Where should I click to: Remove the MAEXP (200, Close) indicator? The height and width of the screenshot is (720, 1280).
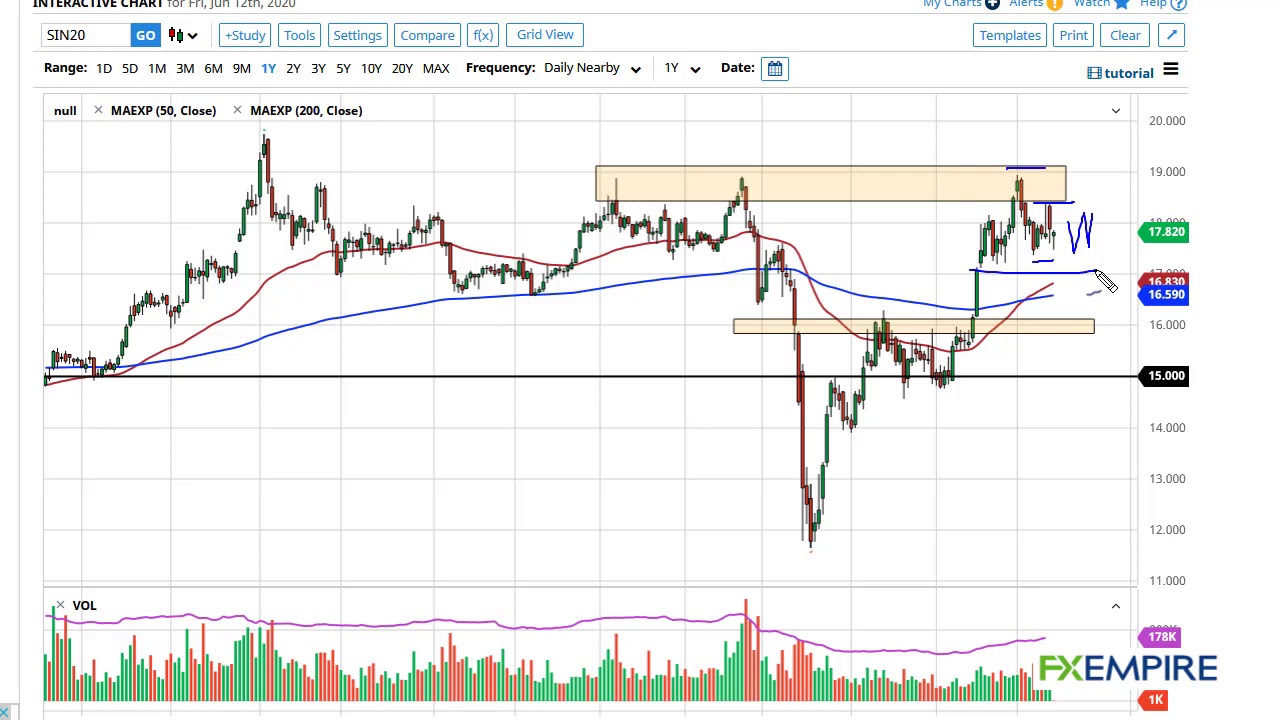tap(237, 110)
